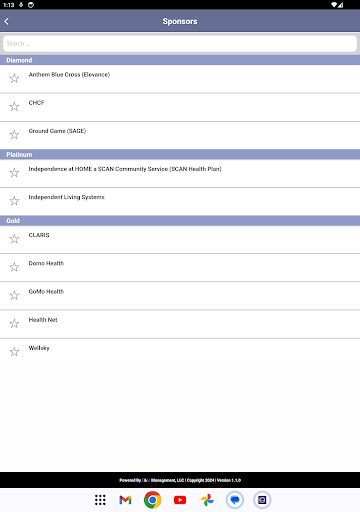Mark Independent Living Systems as favorite
This screenshot has height=512, width=360.
coord(14,201)
